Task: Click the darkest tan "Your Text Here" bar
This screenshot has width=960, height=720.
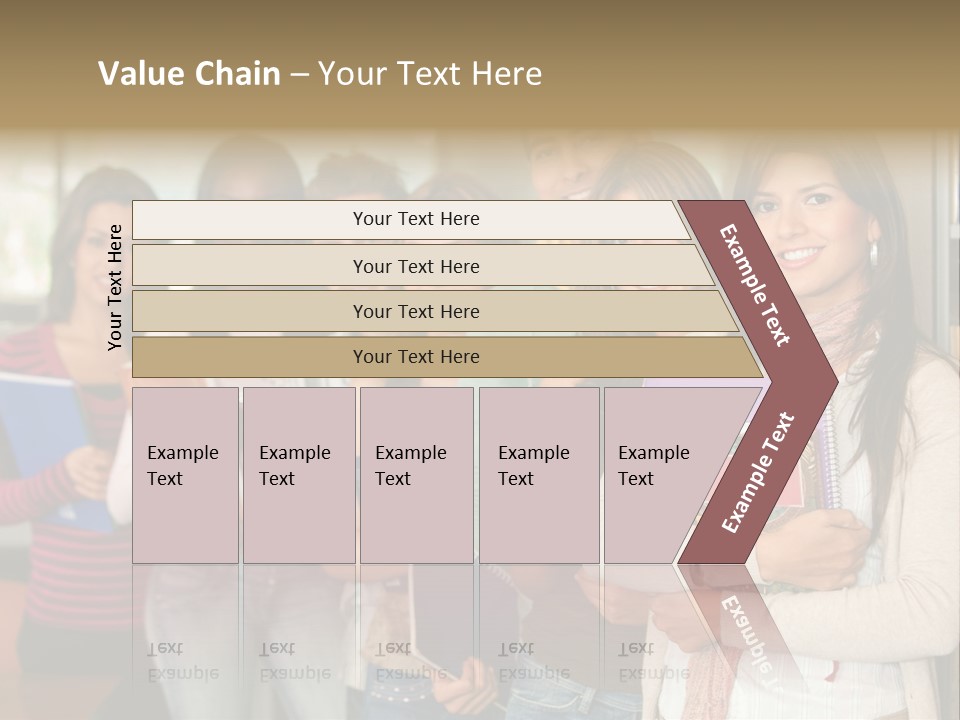Action: 415,357
